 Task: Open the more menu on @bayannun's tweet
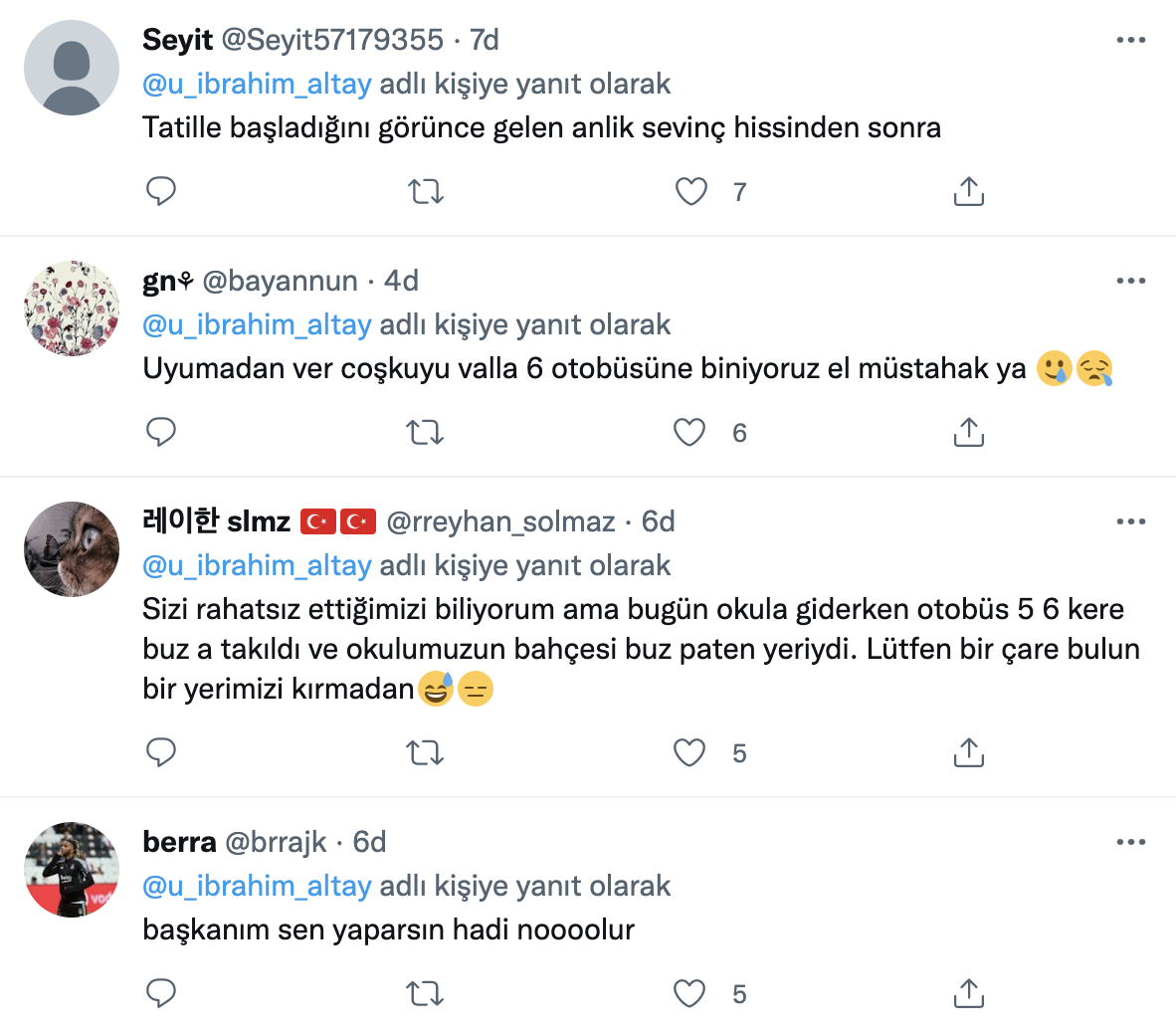pos(1131,281)
